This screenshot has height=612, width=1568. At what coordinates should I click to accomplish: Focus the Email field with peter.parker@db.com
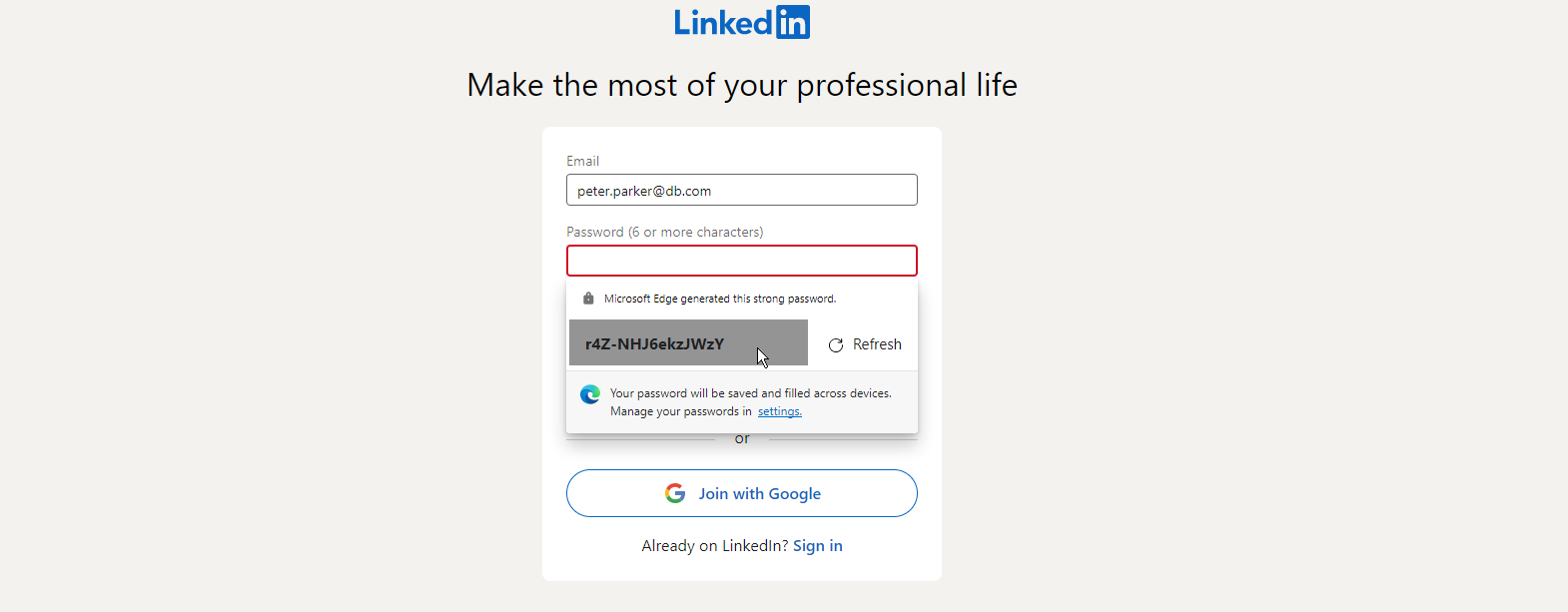[742, 190]
